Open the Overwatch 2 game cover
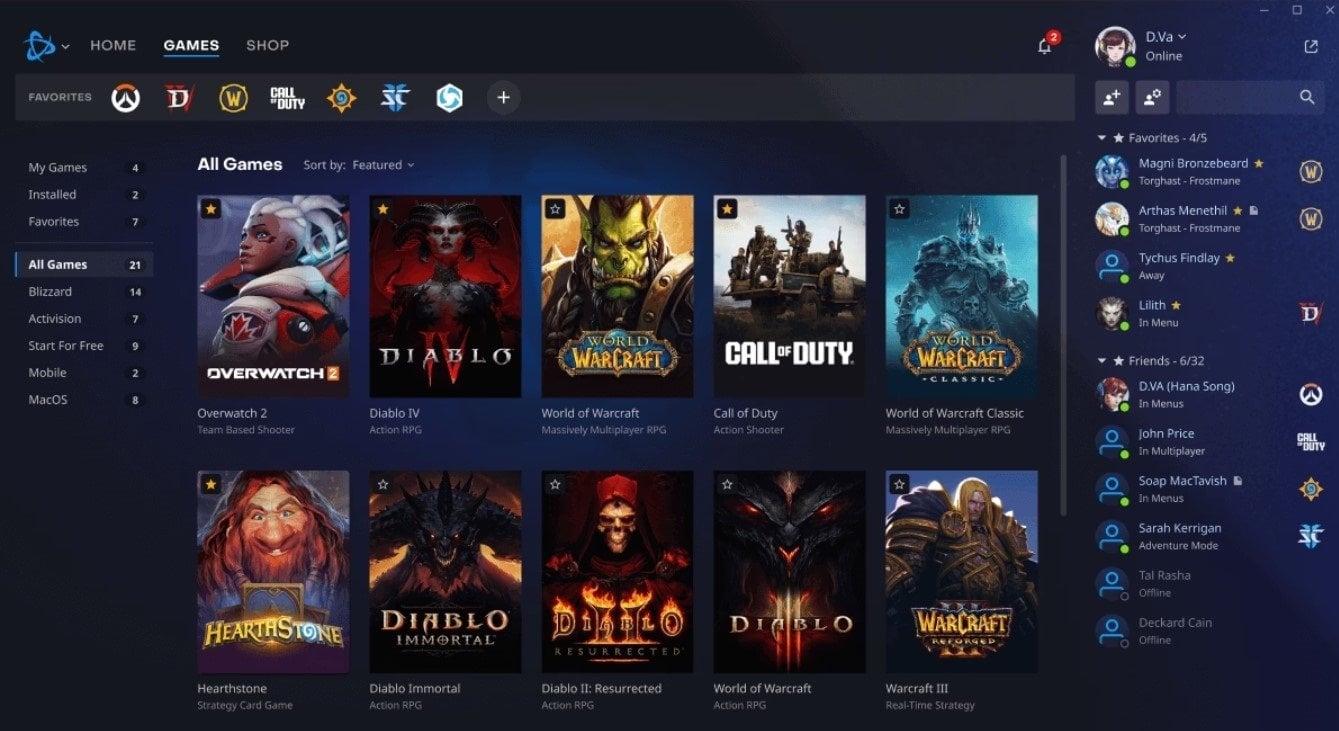Viewport: 1339px width, 731px height. 273,296
